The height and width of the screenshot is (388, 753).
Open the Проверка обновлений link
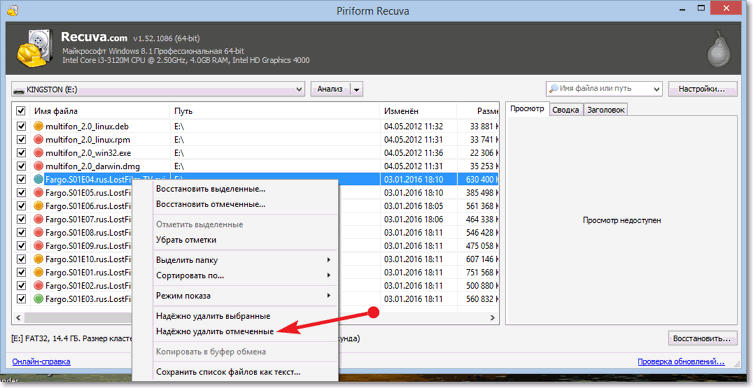point(680,362)
